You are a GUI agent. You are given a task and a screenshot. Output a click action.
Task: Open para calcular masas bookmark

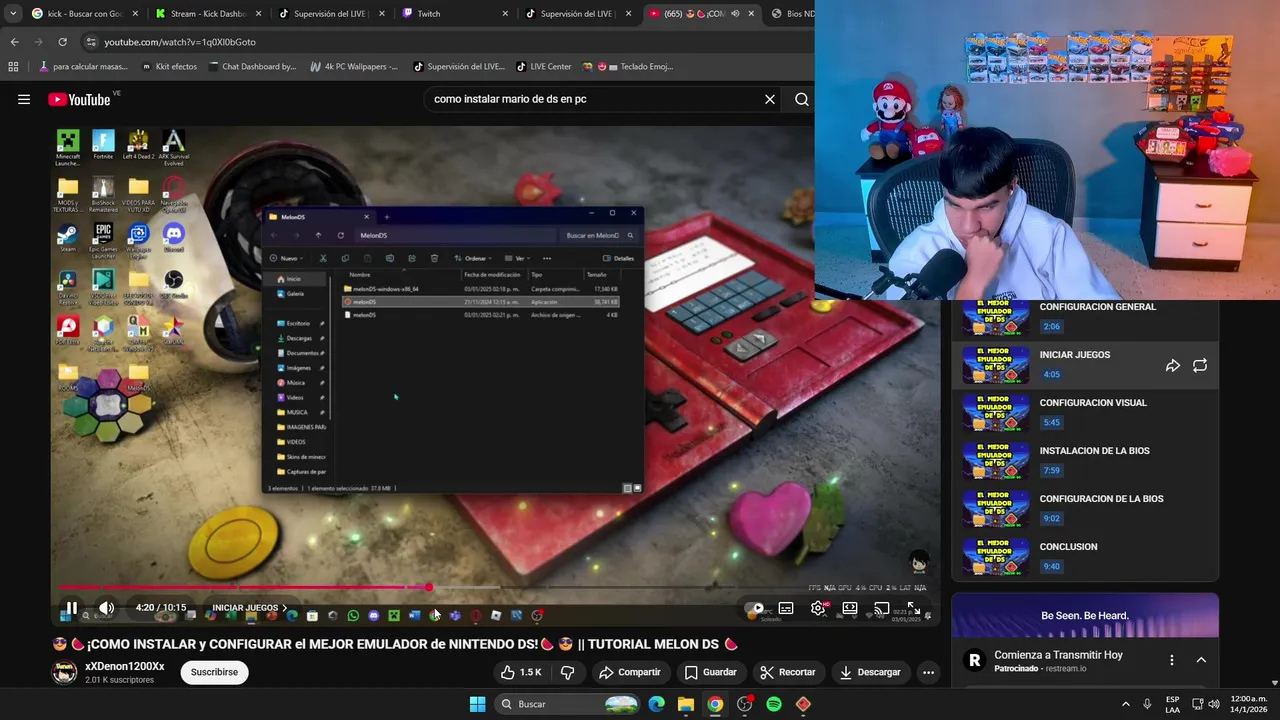coord(83,67)
